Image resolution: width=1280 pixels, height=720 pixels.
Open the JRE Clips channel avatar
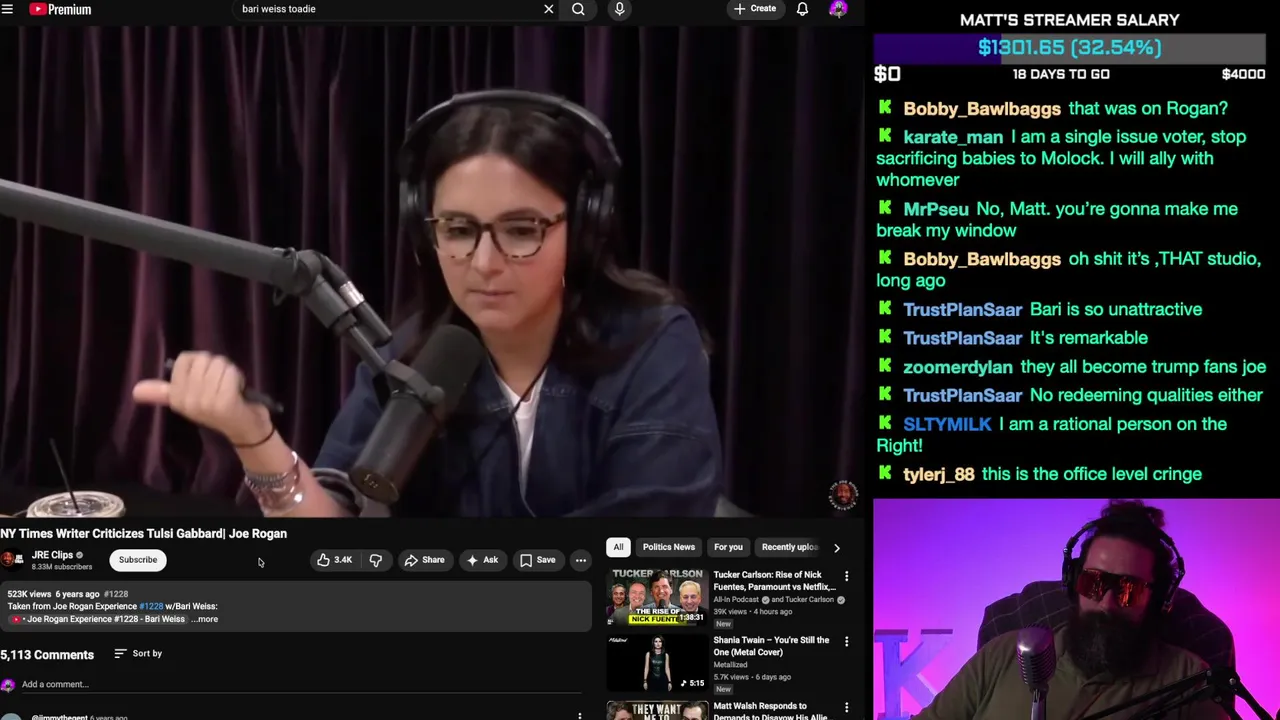[x=12, y=560]
